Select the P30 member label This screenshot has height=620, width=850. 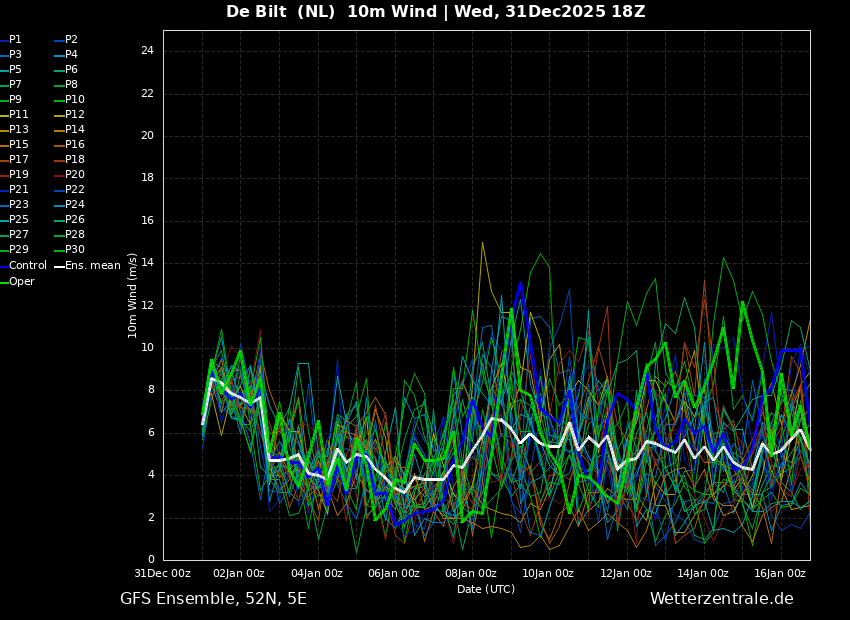click(70, 249)
